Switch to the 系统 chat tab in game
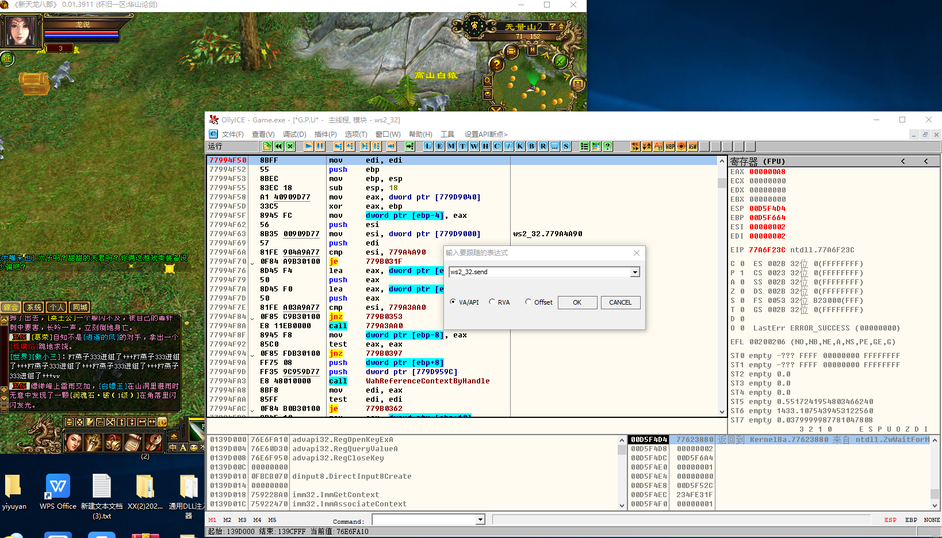This screenshot has height=538, width=942. pyautogui.click(x=34, y=307)
